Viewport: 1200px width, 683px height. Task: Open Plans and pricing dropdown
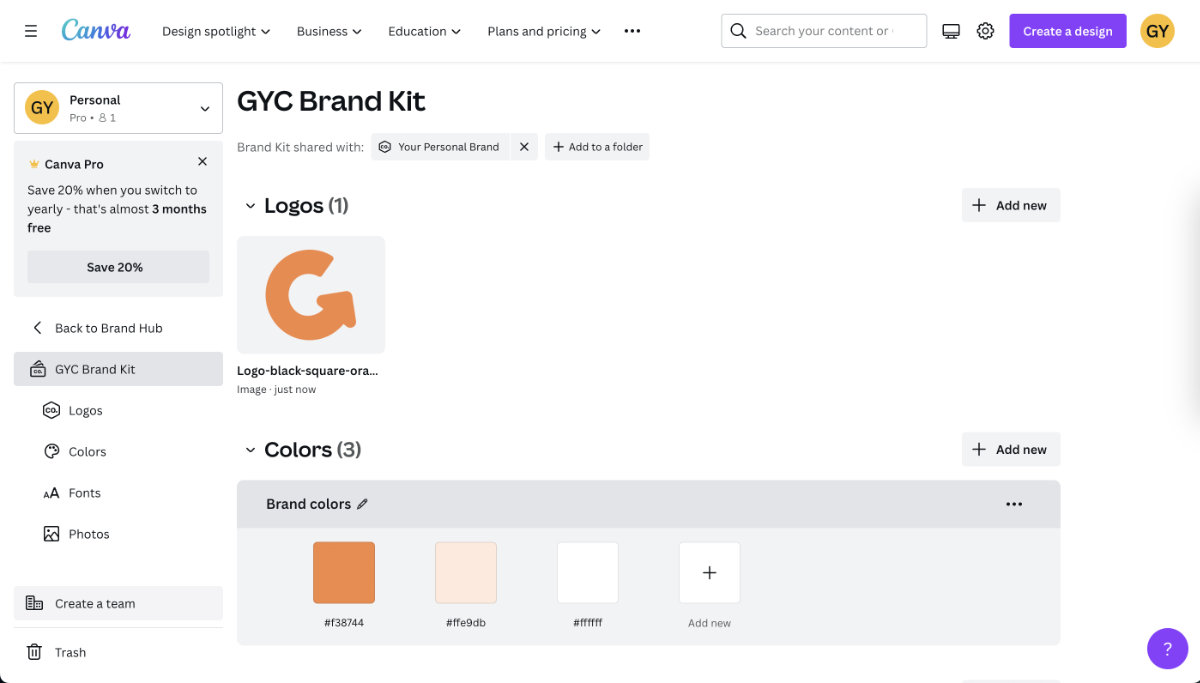[x=544, y=31]
